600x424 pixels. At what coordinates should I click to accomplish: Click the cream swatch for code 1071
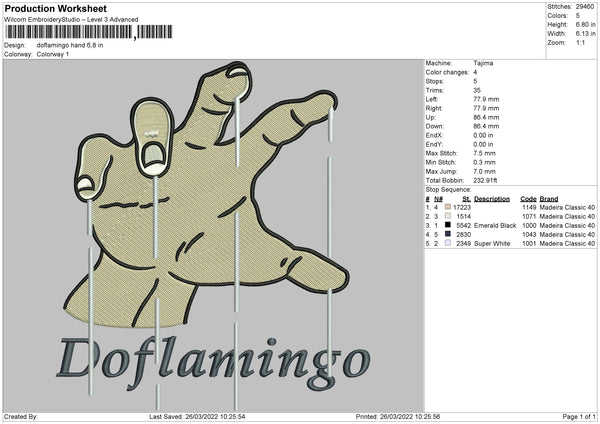(448, 216)
